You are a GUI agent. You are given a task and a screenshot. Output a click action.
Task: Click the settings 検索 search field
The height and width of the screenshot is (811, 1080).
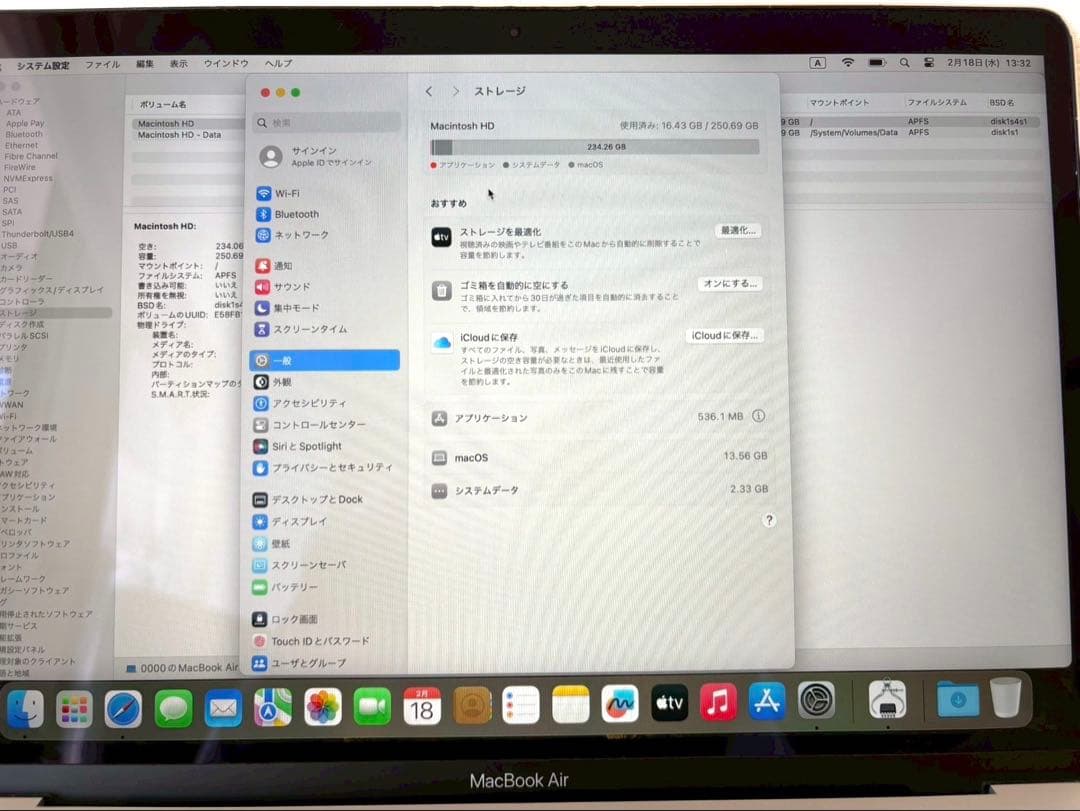pyautogui.click(x=327, y=123)
